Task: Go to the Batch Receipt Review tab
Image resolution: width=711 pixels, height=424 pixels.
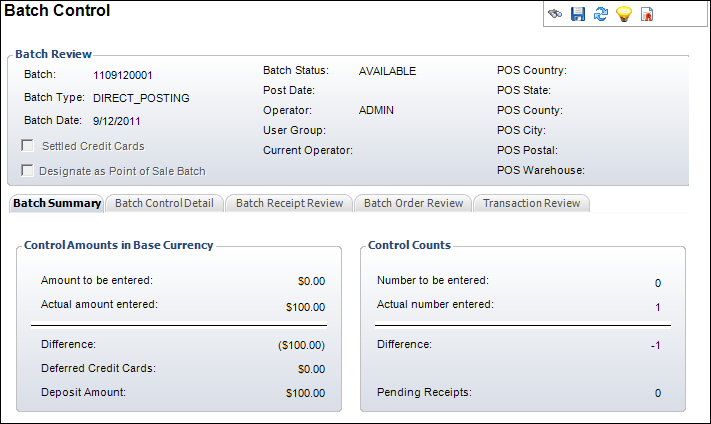Action: click(289, 203)
